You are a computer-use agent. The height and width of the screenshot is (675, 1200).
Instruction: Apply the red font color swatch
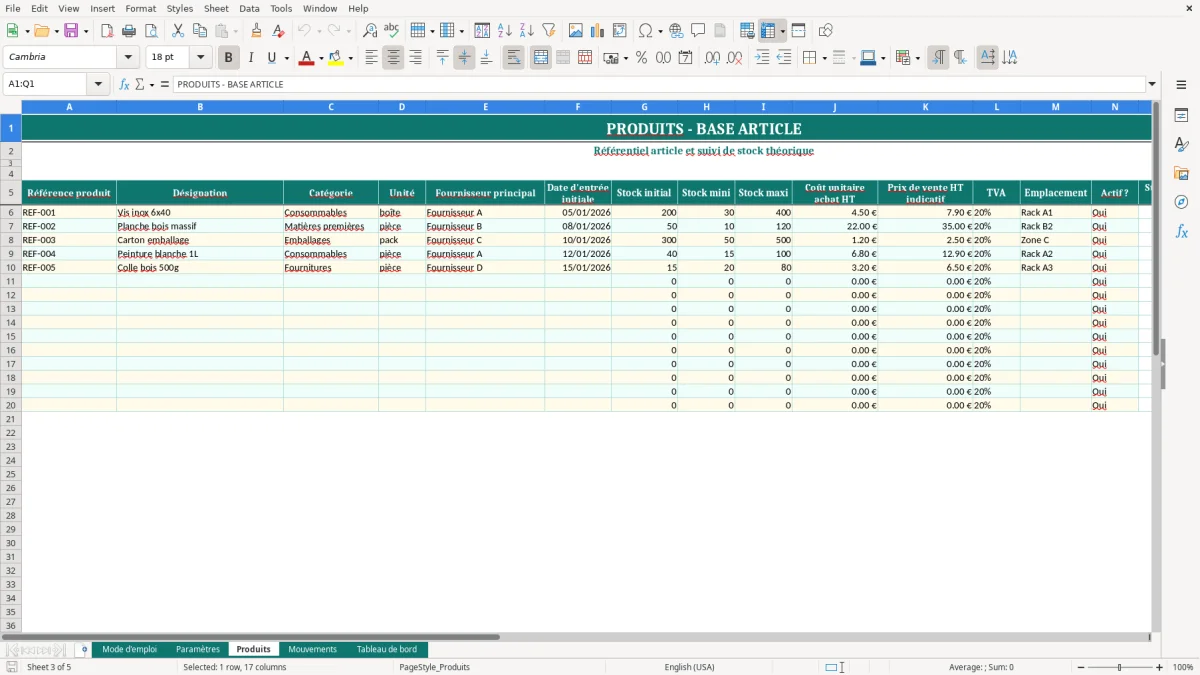pyautogui.click(x=306, y=58)
